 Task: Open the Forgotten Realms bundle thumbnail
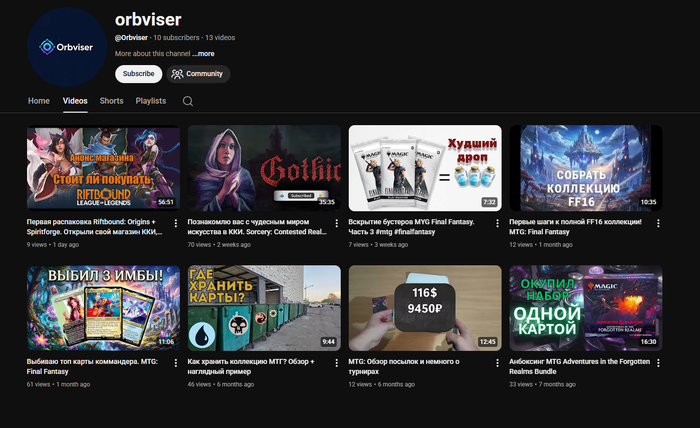pos(586,308)
